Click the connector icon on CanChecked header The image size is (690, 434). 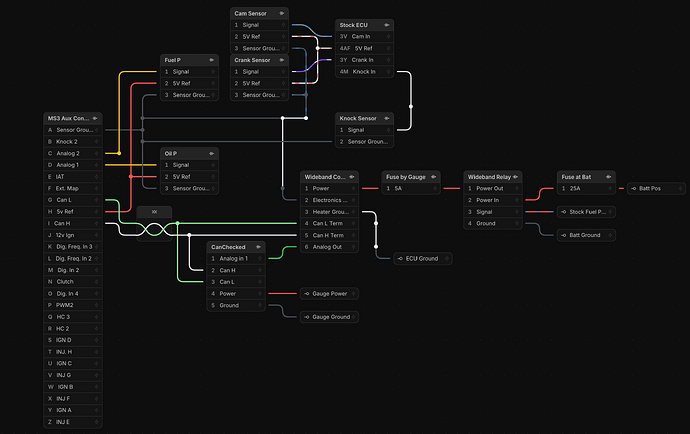coord(258,247)
